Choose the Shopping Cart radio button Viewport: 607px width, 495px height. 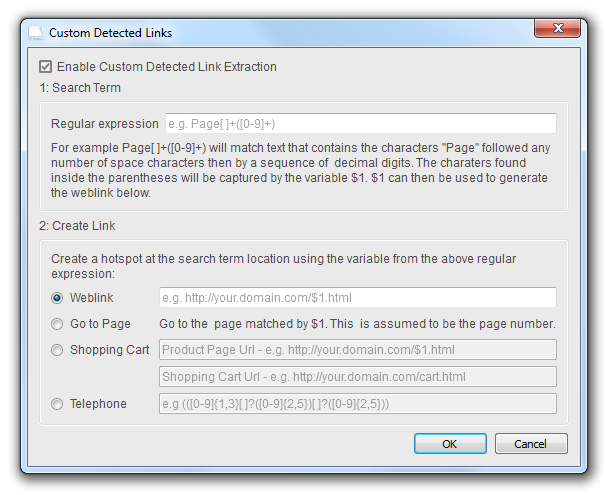coord(57,350)
